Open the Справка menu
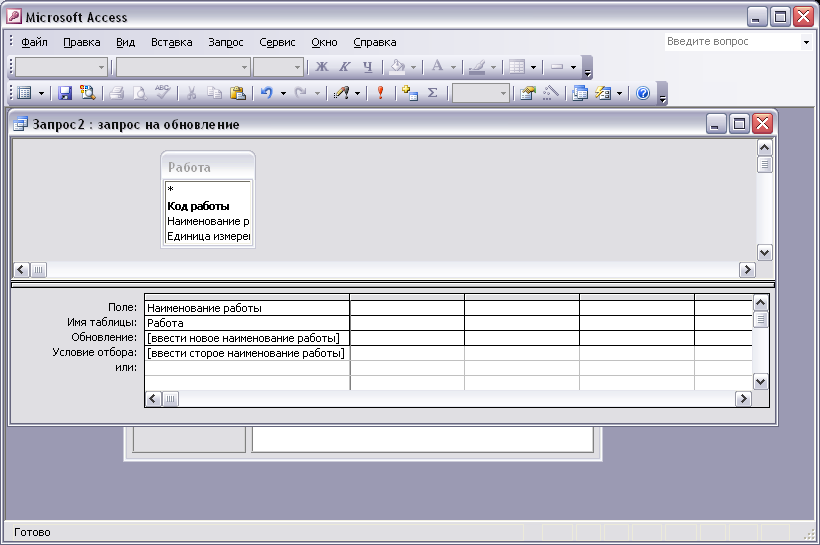820x545 pixels. (375, 42)
